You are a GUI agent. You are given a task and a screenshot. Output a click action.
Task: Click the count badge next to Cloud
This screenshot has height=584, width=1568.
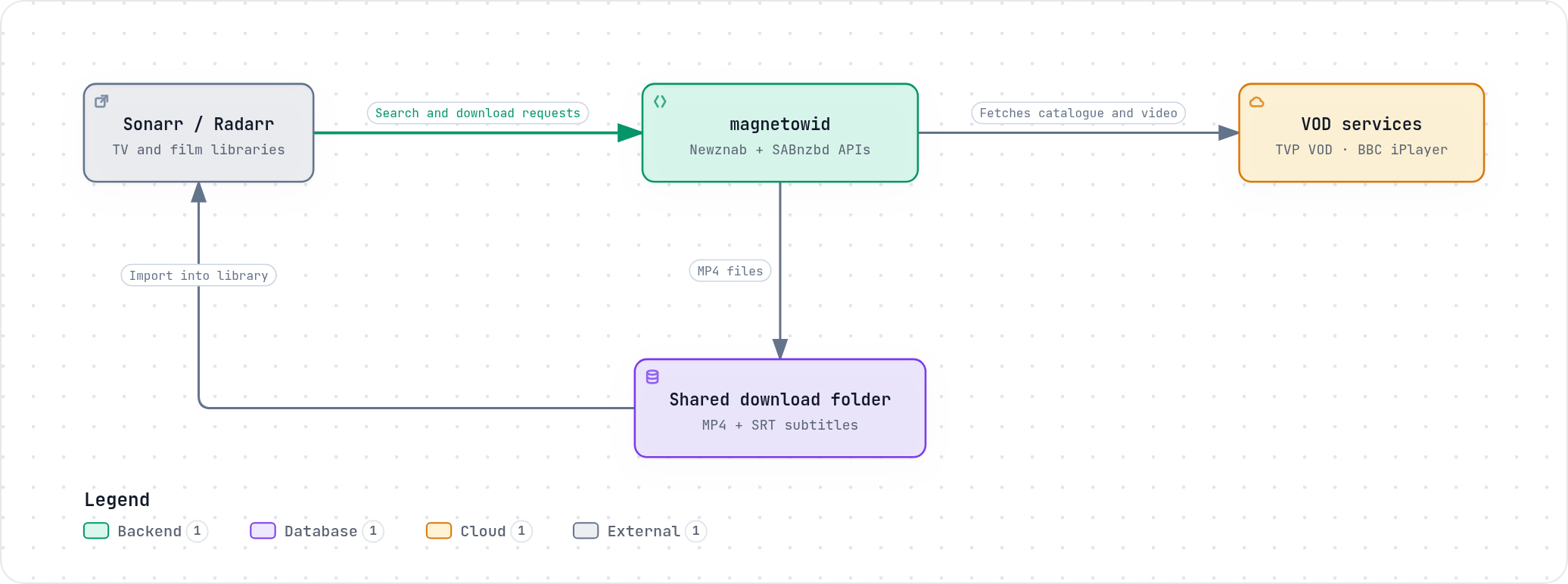pyautogui.click(x=521, y=531)
